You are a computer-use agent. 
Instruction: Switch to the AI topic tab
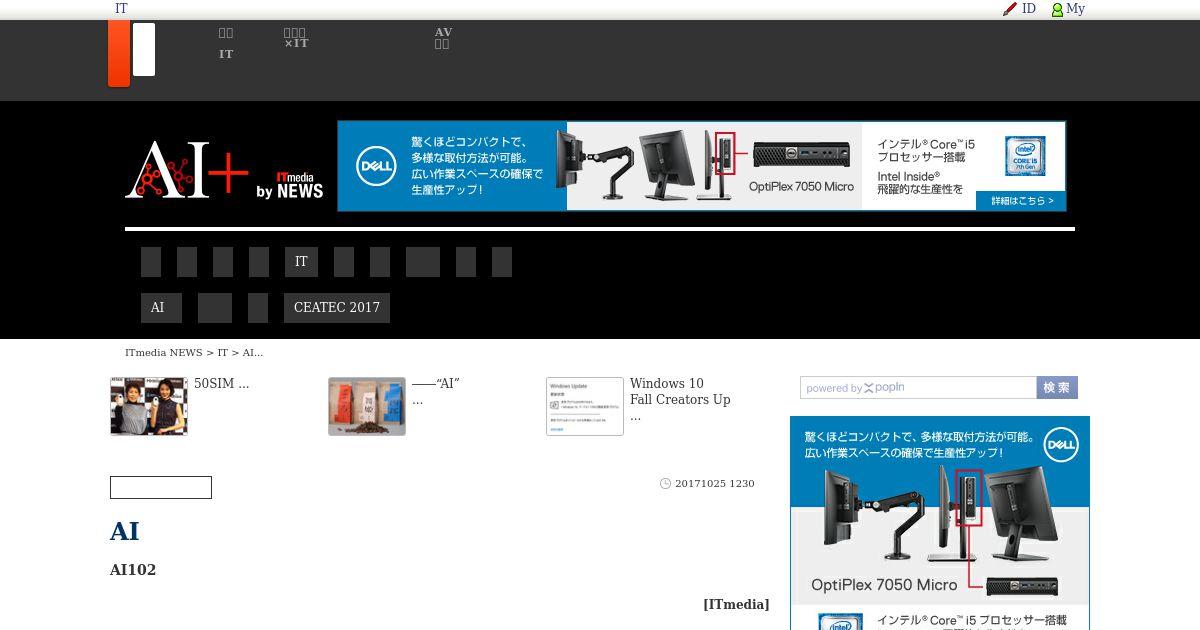tap(161, 308)
